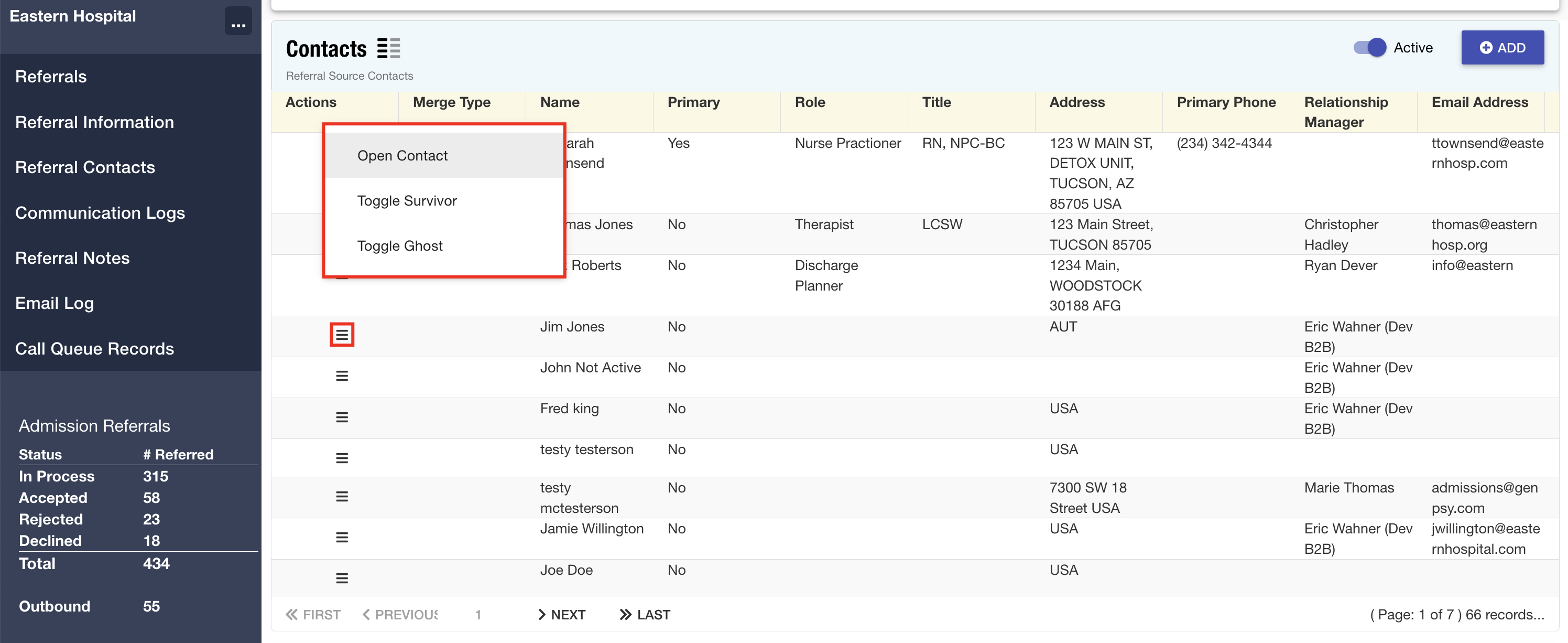Viewport: 1568px width, 643px height.
Task: Open actions menu for testy mctesterson
Action: point(342,497)
